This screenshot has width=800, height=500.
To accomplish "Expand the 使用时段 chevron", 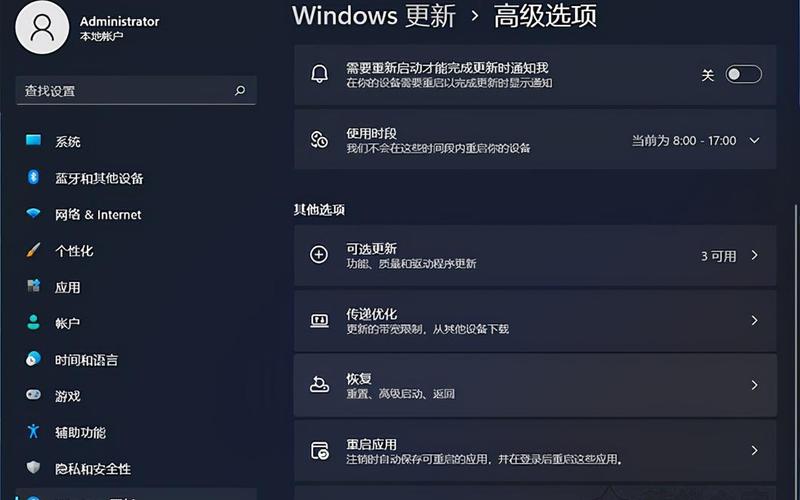I will click(x=755, y=140).
